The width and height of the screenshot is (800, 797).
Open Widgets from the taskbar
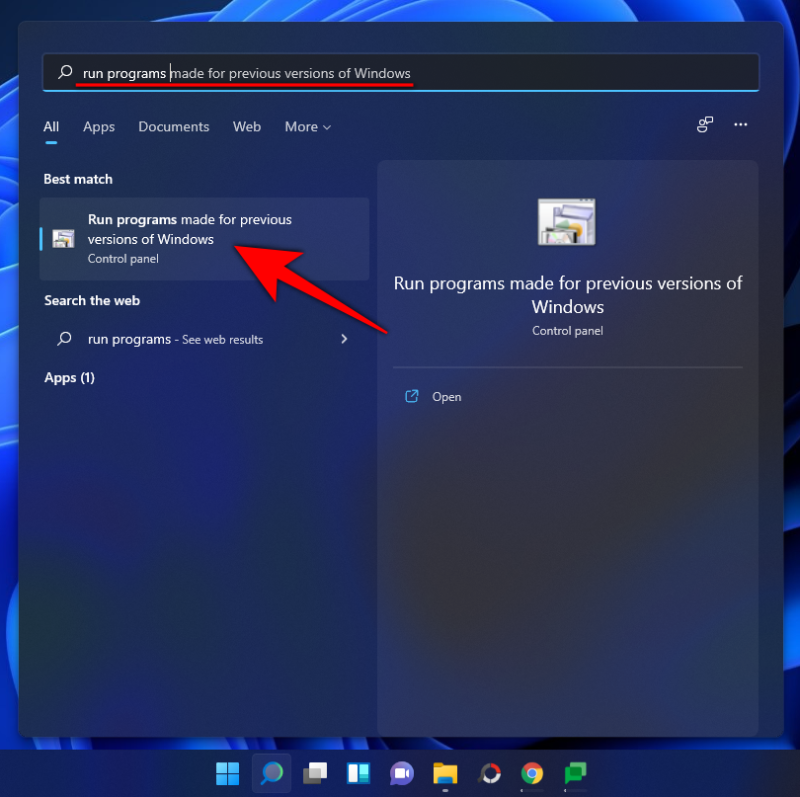tap(358, 774)
